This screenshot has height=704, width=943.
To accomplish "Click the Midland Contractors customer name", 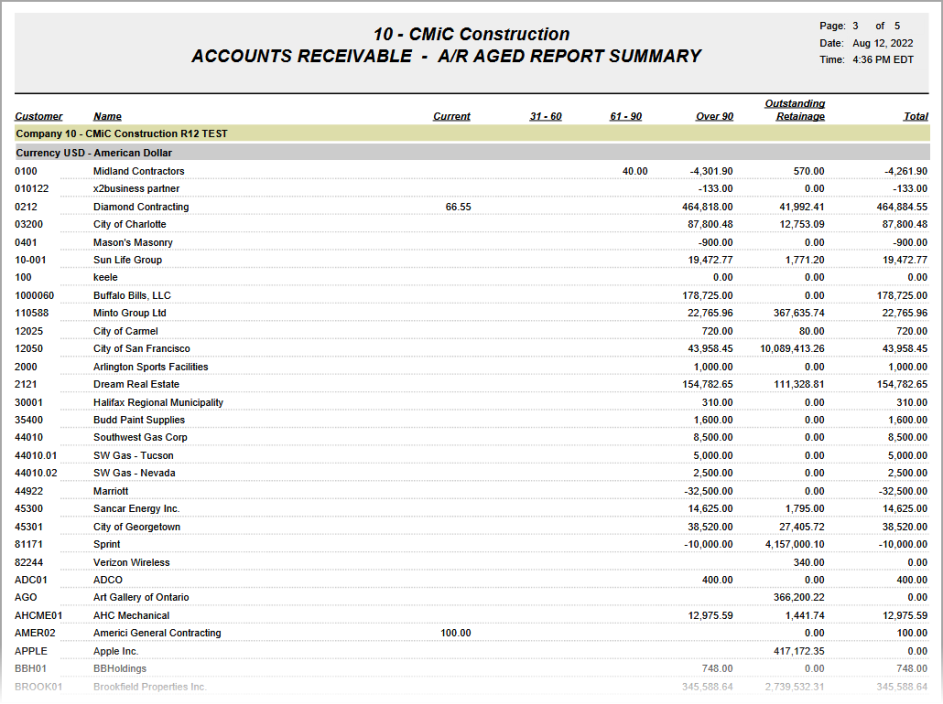I will pos(138,171).
